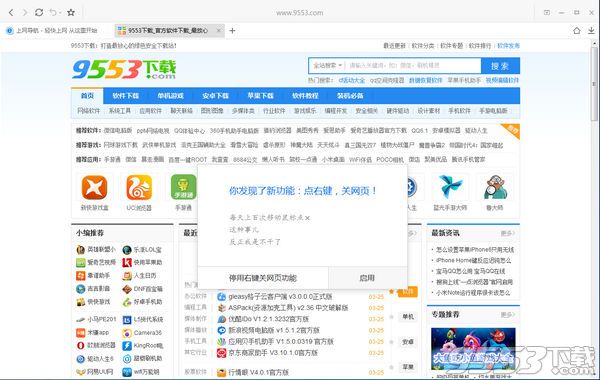The width and height of the screenshot is (600, 380).
Task: Open the 鲁大师 app icon
Action: (495, 187)
